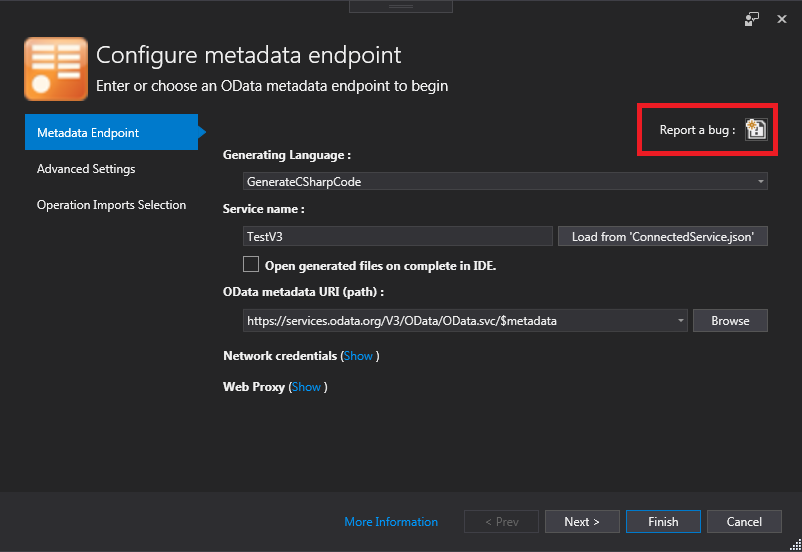Click the 'Enter or choose an OData metadata endpoint' subtitle
Viewport: 802px width, 552px height.
pyautogui.click(x=272, y=86)
